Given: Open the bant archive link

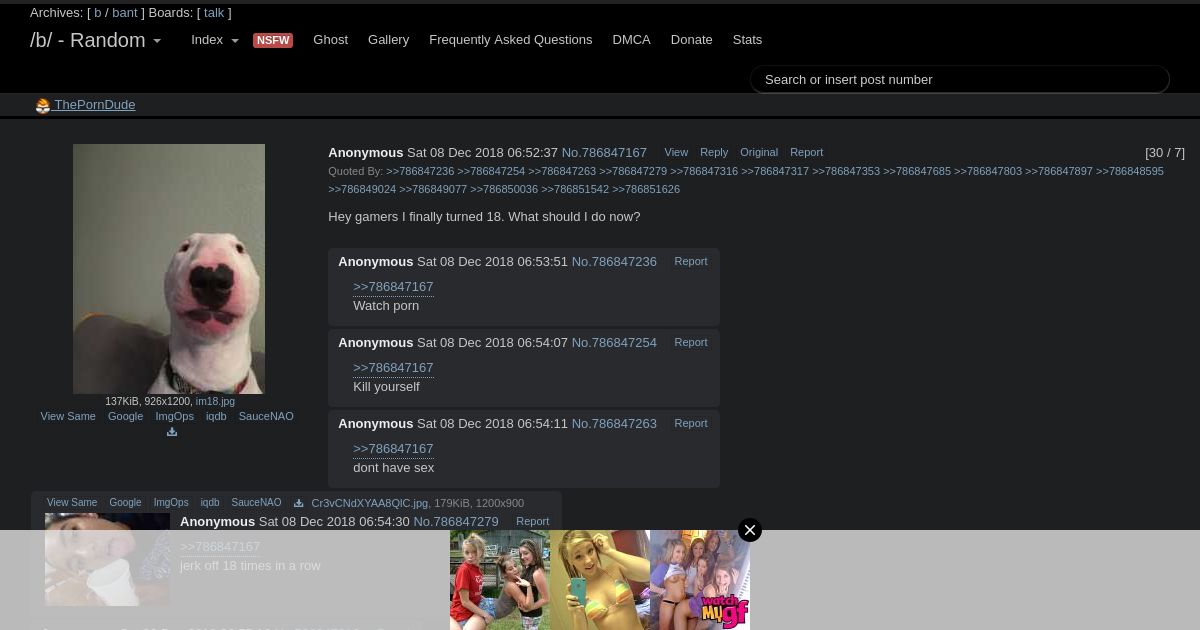Looking at the screenshot, I should click(x=125, y=13).
